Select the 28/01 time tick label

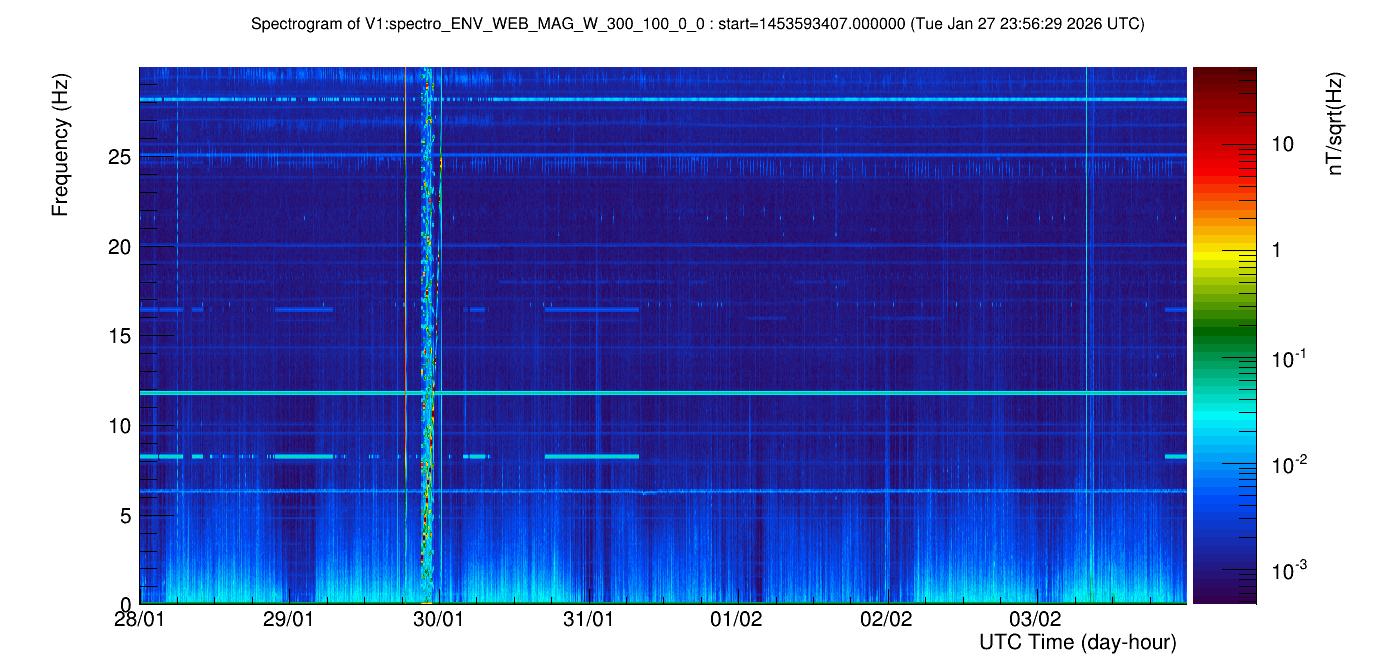[140, 619]
